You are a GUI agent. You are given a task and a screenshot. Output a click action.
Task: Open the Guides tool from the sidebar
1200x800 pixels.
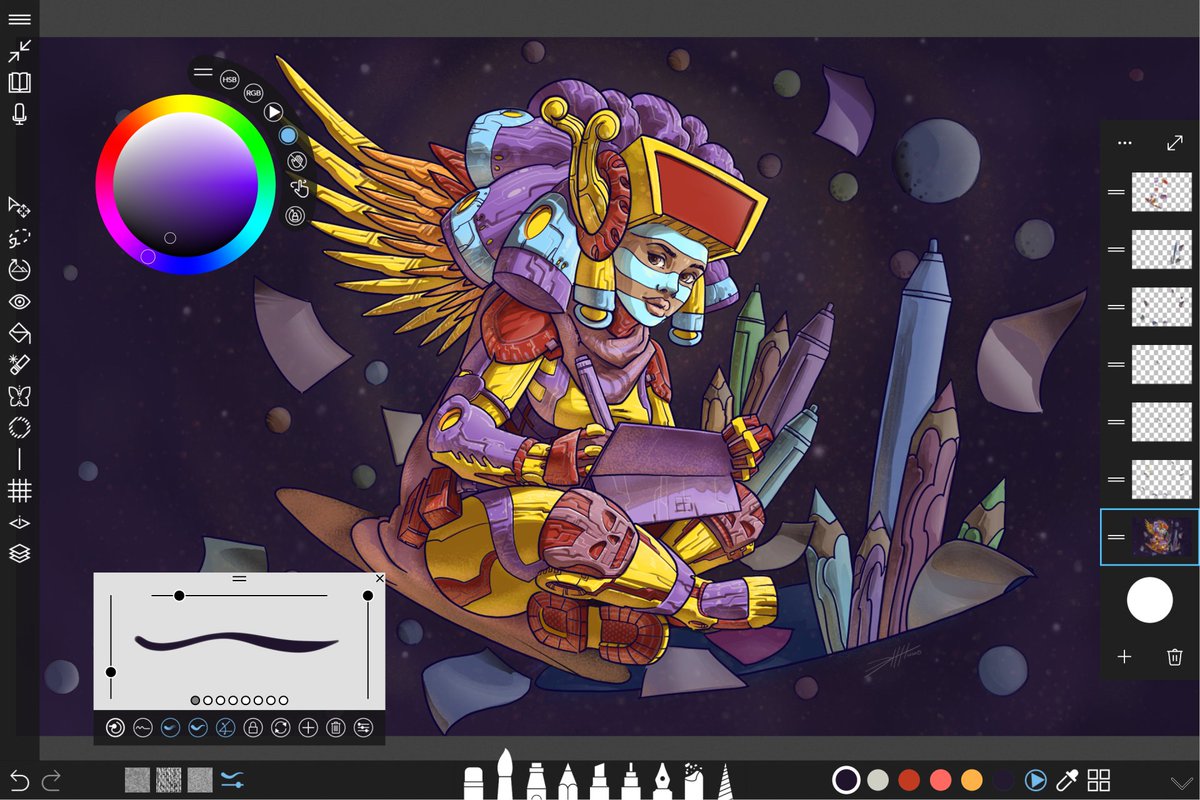[22, 491]
